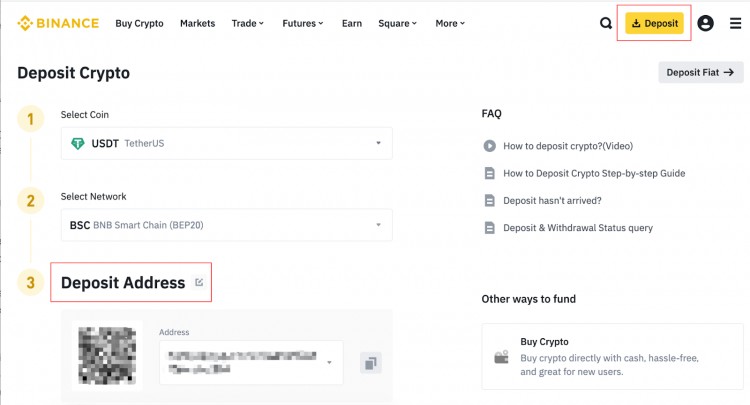Open the hamburger menu icon

pyautogui.click(x=736, y=23)
